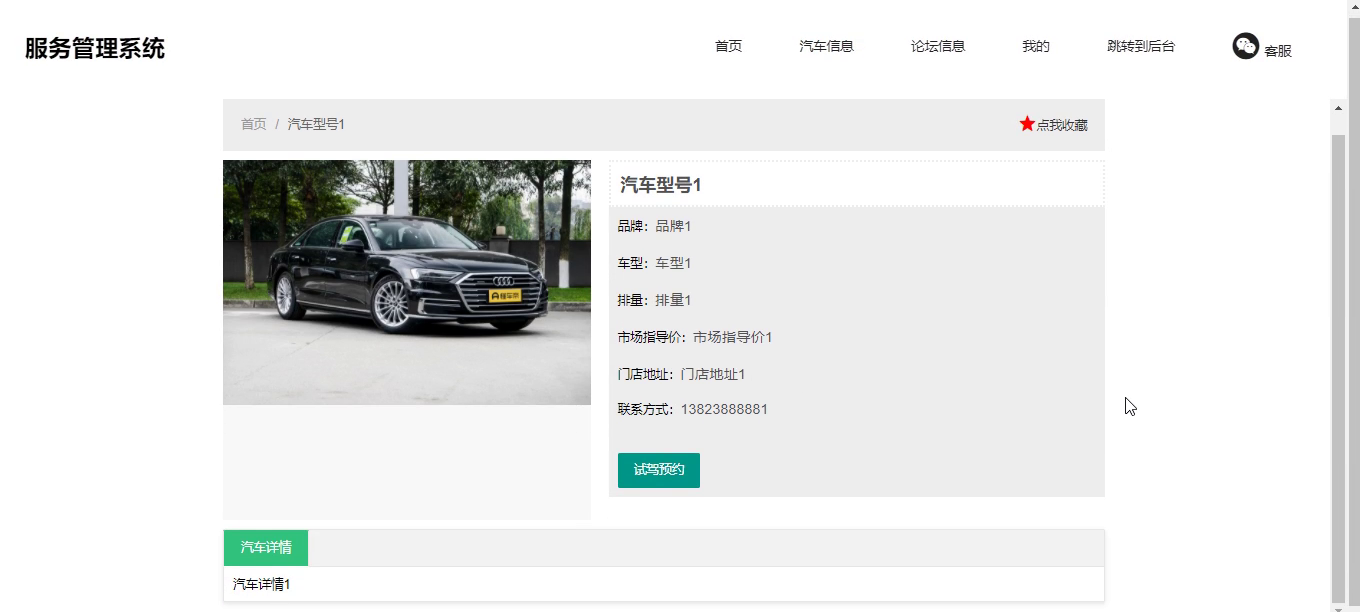Select 我的 in the top navigation
The image size is (1360, 612).
1036,46
